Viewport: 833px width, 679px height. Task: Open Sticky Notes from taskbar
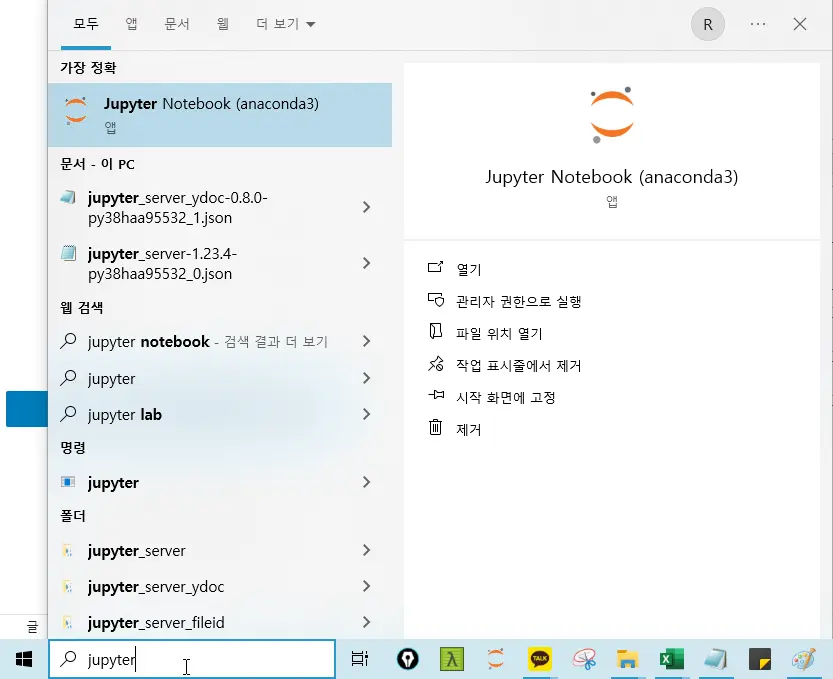pyautogui.click(x=759, y=659)
